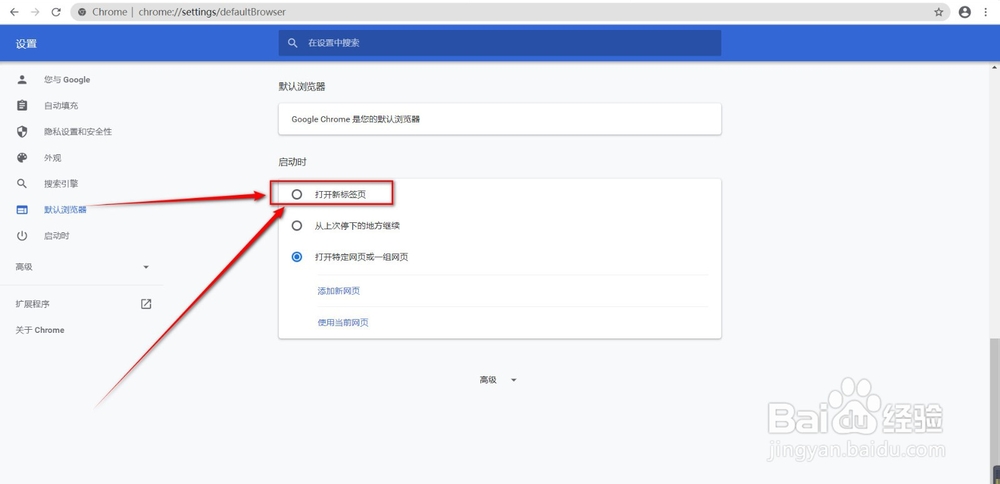Open the 您与 Google settings section
1000x484 pixels.
[x=67, y=80]
